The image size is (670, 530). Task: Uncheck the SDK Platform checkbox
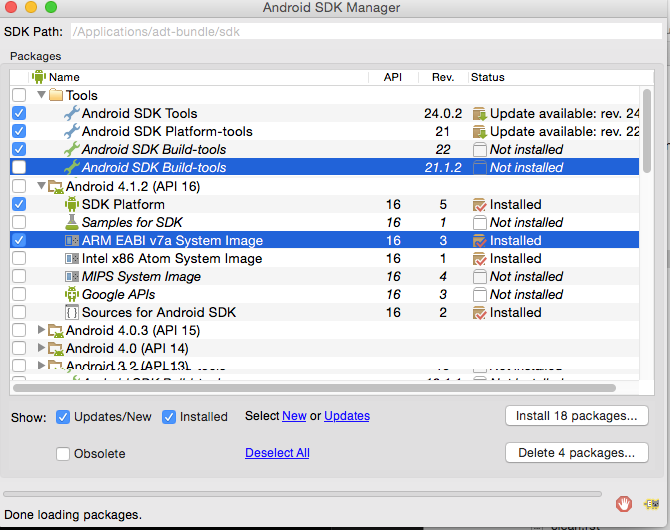(19, 204)
